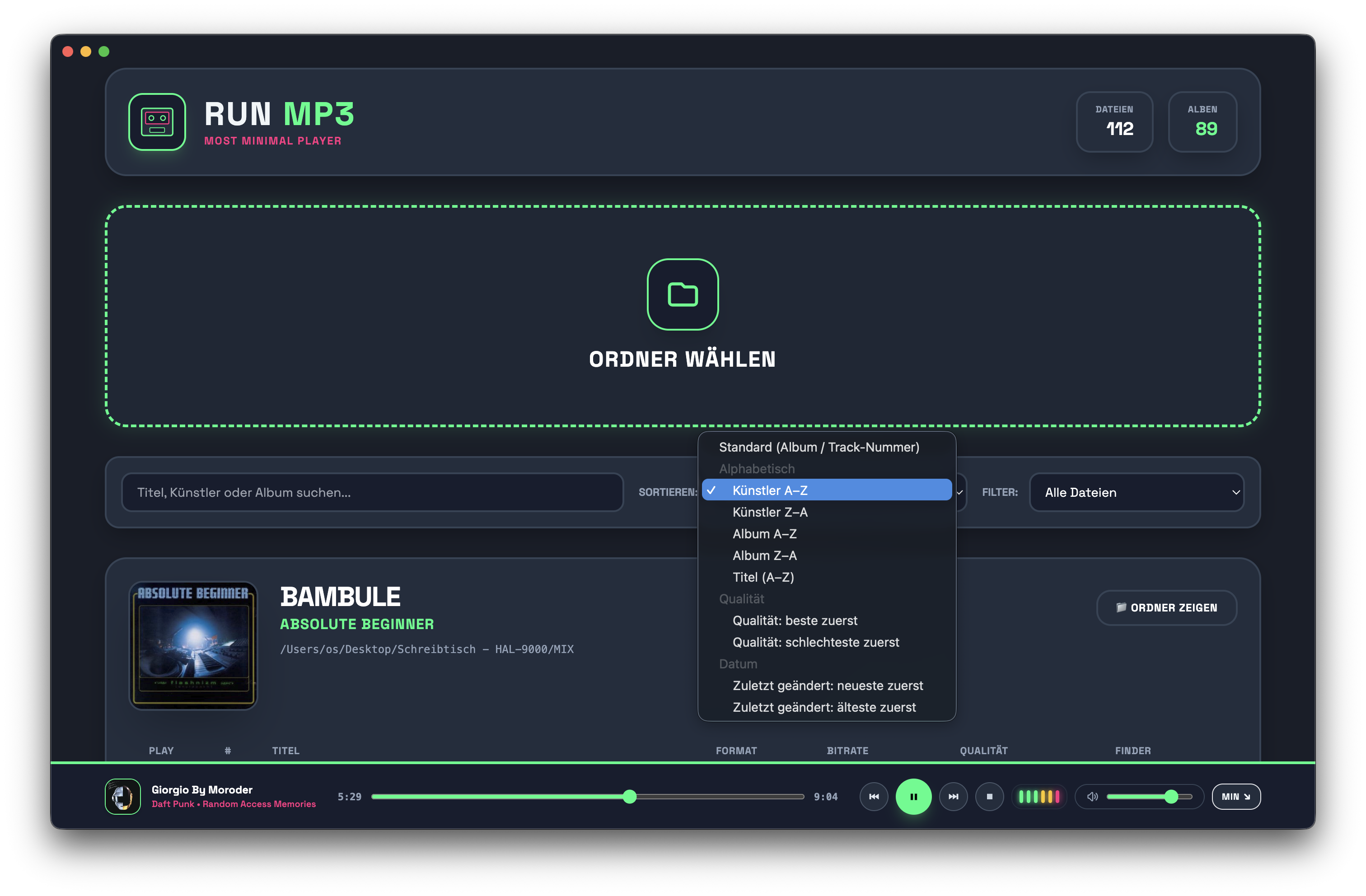The height and width of the screenshot is (896, 1366).
Task: Click the green macOS zoom window button
Action: coord(104,51)
